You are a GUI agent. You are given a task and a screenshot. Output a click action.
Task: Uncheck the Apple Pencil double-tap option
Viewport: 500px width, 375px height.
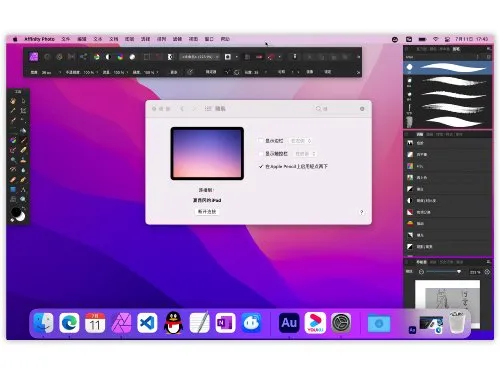pyautogui.click(x=261, y=166)
